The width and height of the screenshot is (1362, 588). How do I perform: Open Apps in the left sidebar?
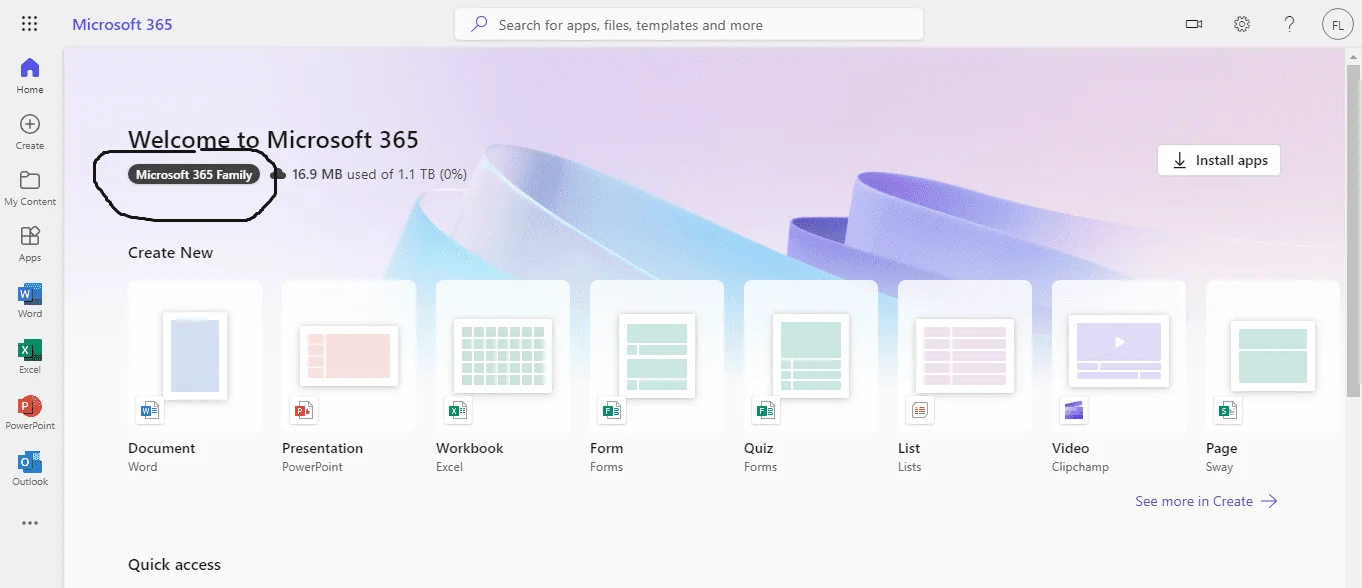30,244
